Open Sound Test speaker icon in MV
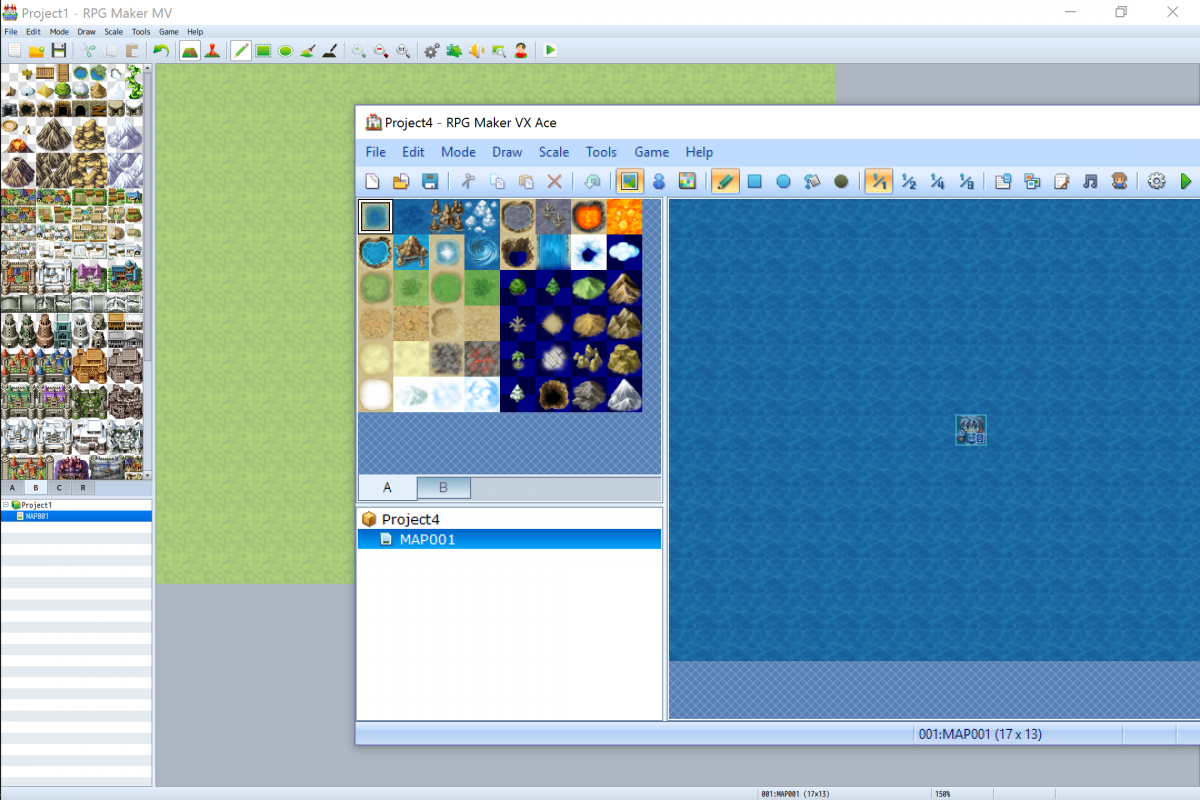1200x800 pixels. tap(476, 50)
